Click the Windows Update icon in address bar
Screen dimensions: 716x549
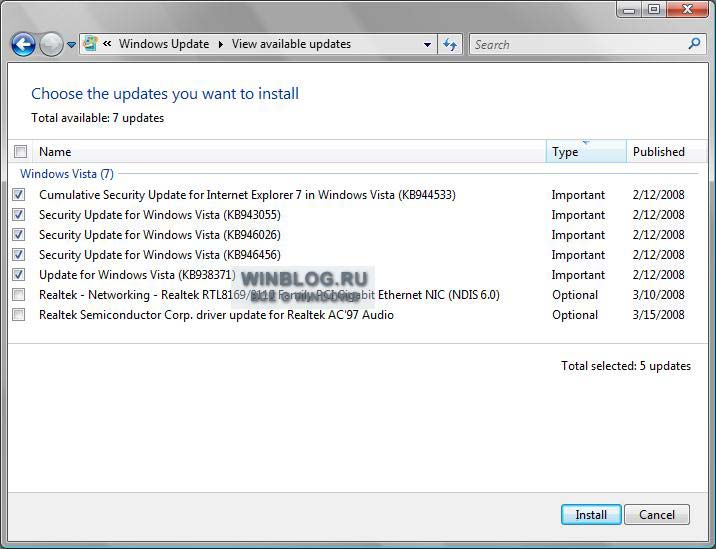coord(90,44)
